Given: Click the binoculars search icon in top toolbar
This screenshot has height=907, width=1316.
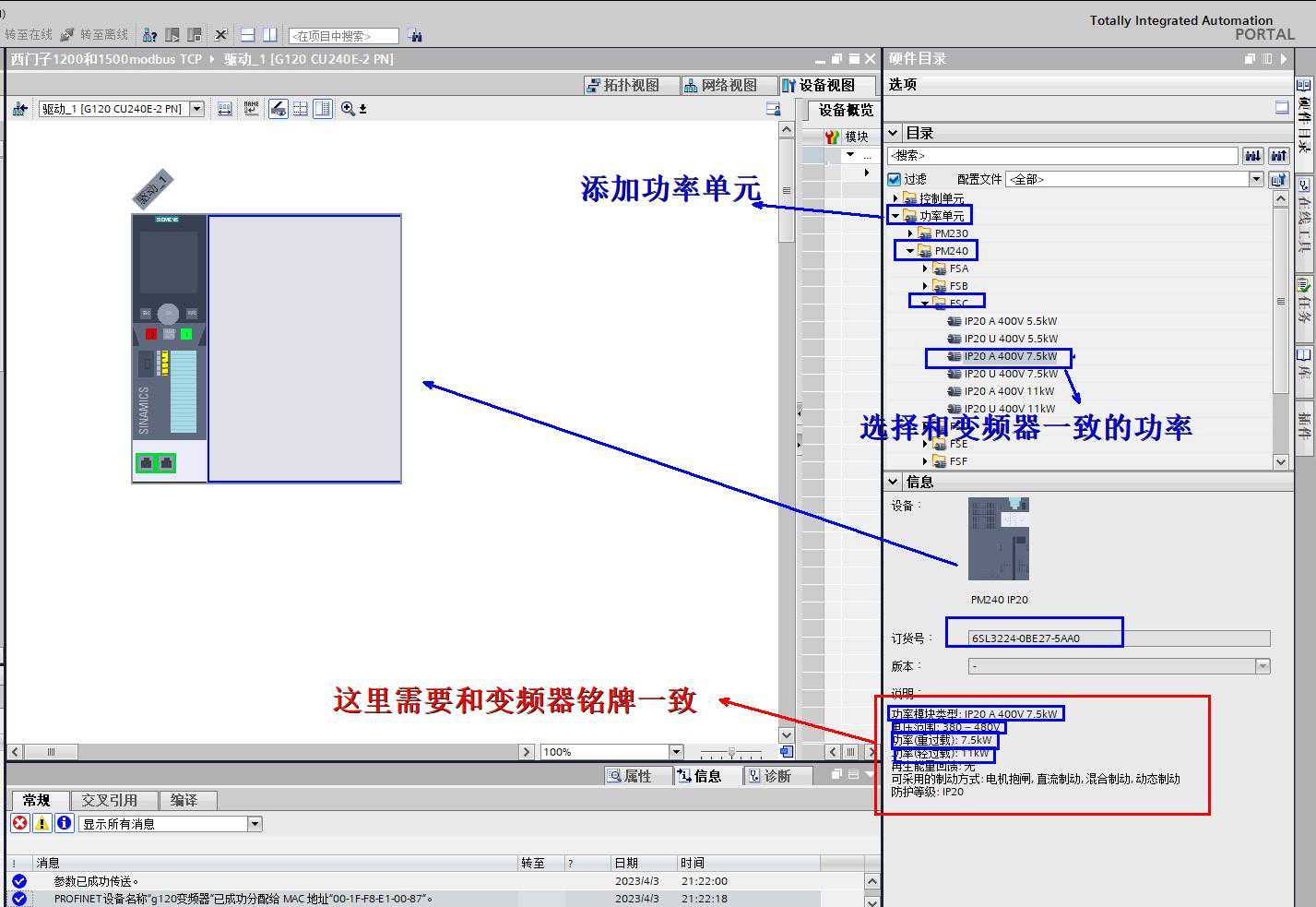Looking at the screenshot, I should click(x=415, y=36).
